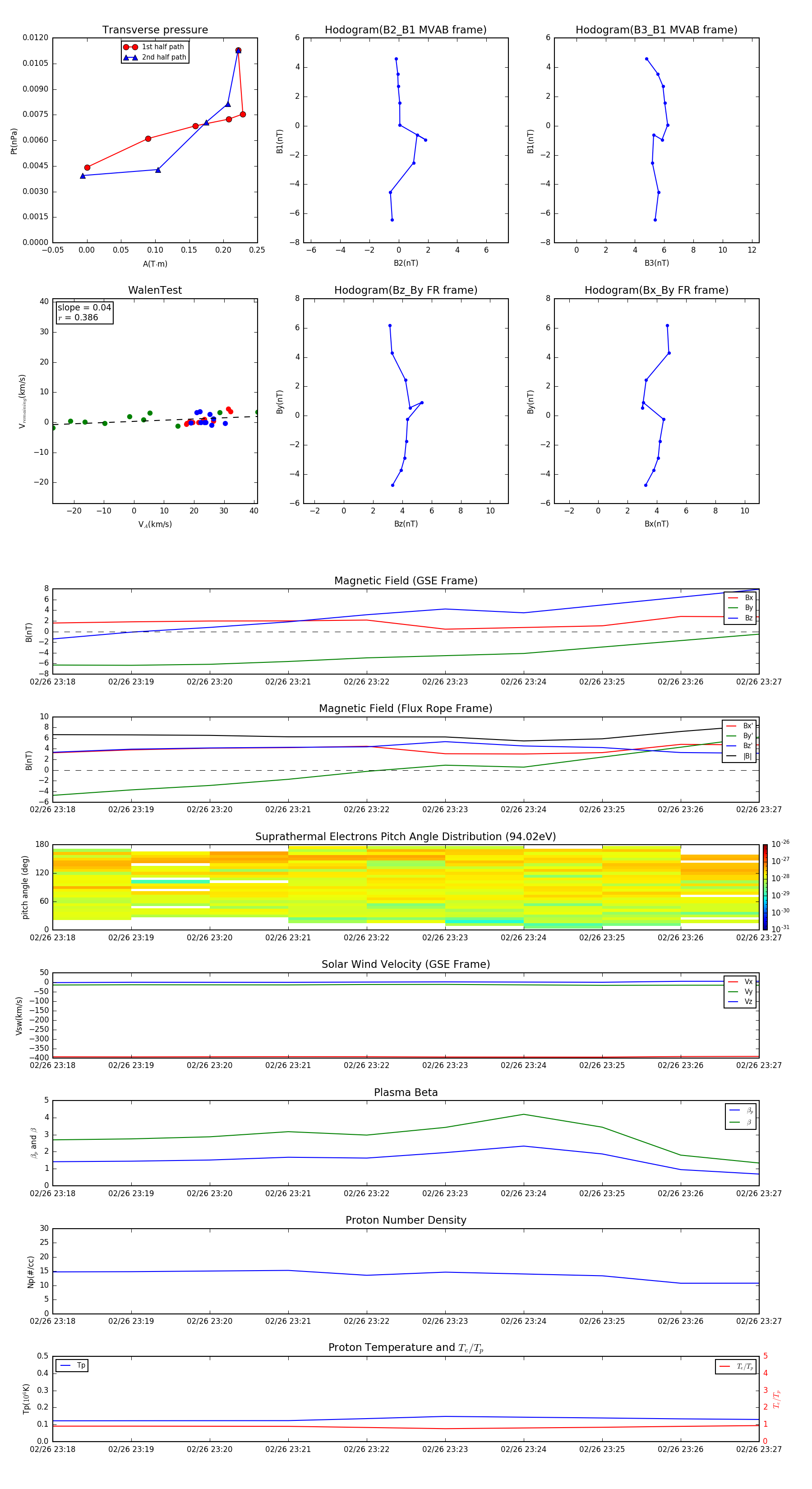Click the 'r = 0.386' annotation

tap(78, 317)
